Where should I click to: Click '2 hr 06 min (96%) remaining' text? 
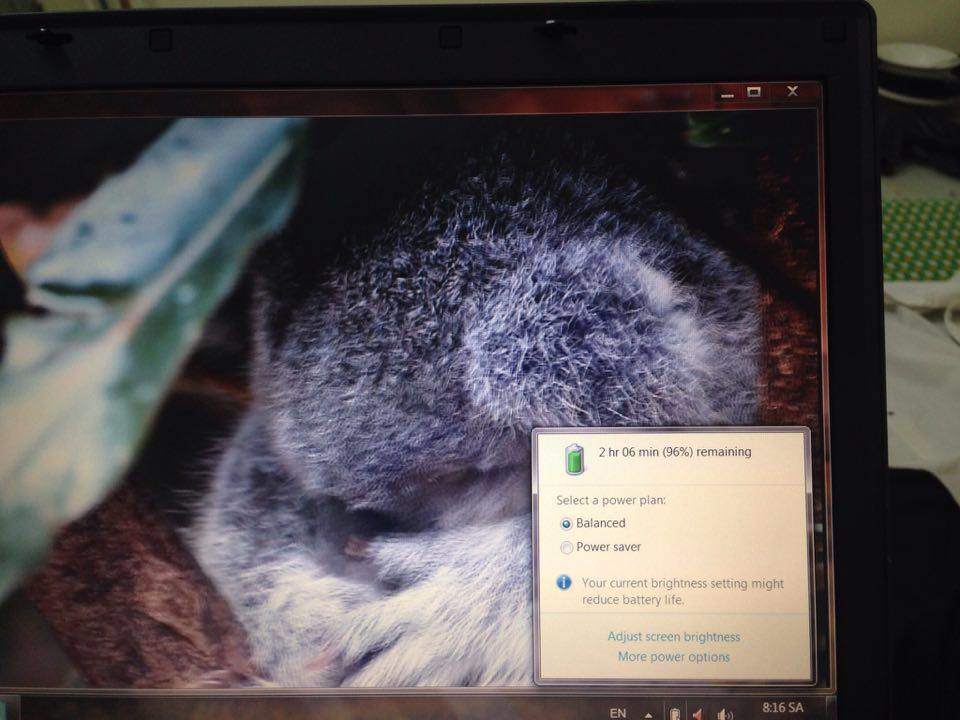click(x=675, y=452)
